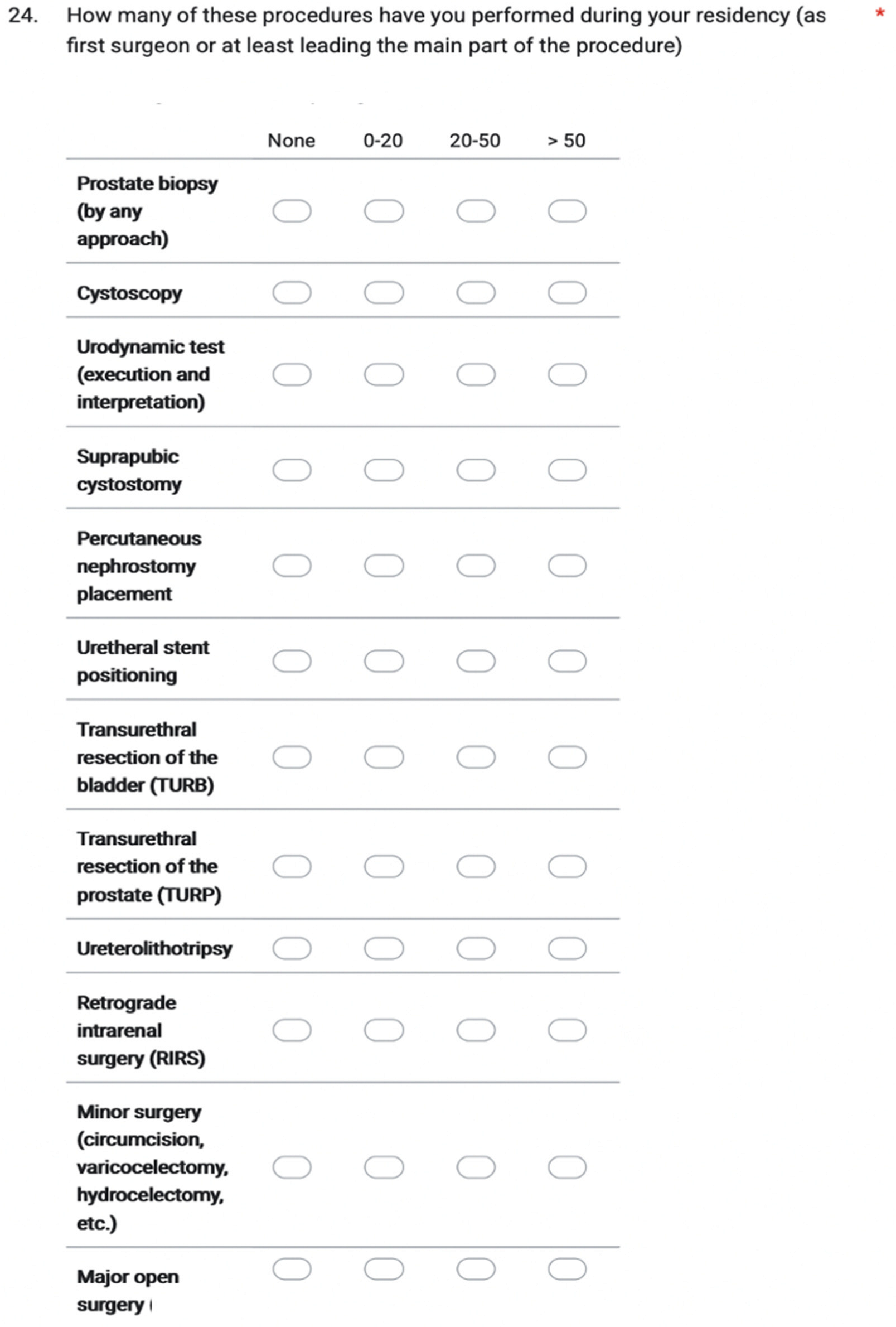Choose None for Suprapubic cystostomy
The height and width of the screenshot is (1327, 896).
[x=292, y=471]
